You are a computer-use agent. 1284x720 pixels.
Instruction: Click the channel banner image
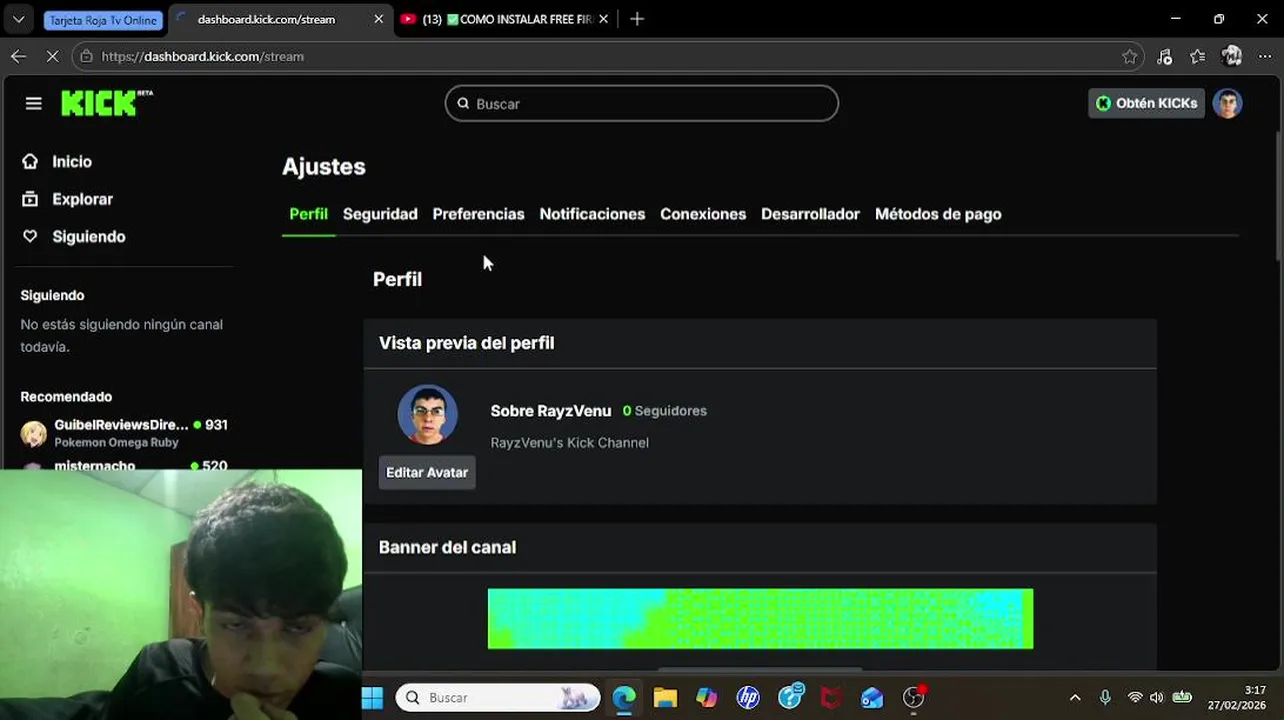pyautogui.click(x=760, y=619)
